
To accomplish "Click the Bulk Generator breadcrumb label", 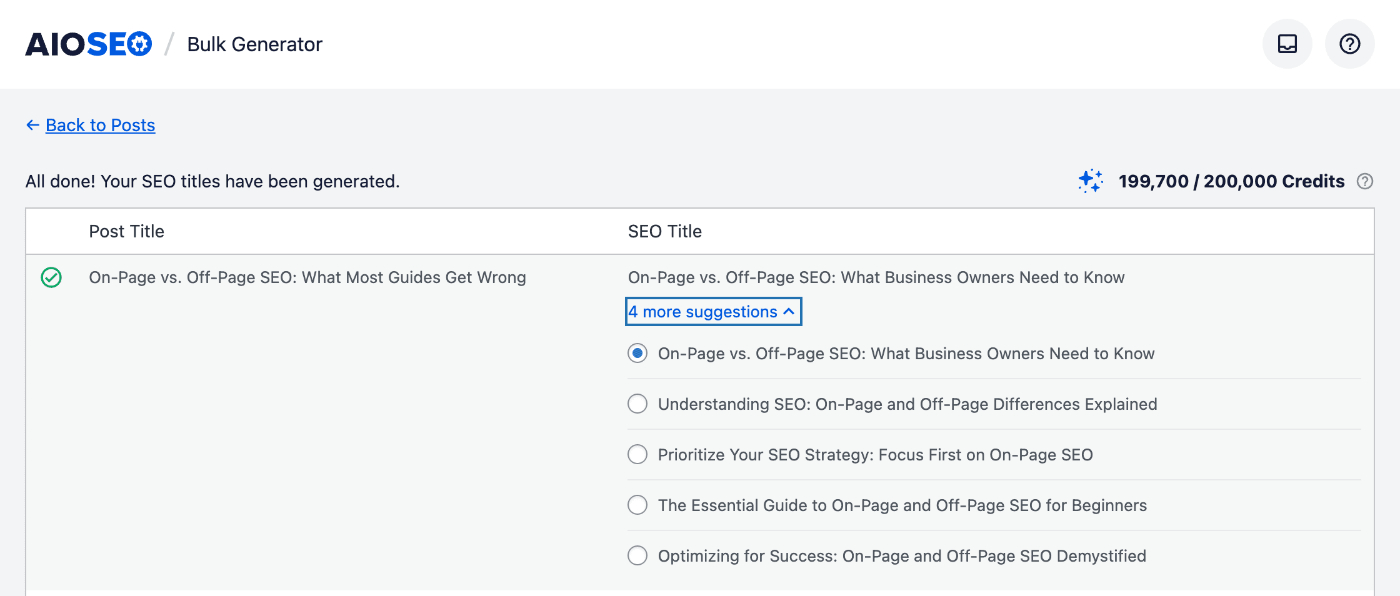I will pos(255,44).
